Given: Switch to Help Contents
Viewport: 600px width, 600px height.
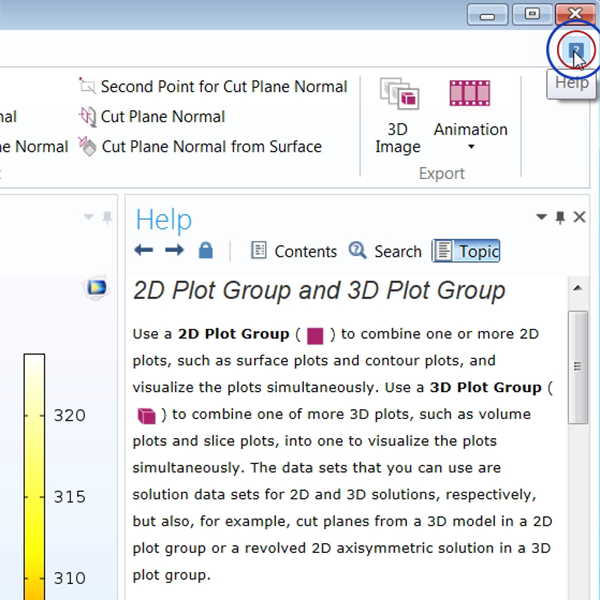Looking at the screenshot, I should [294, 251].
